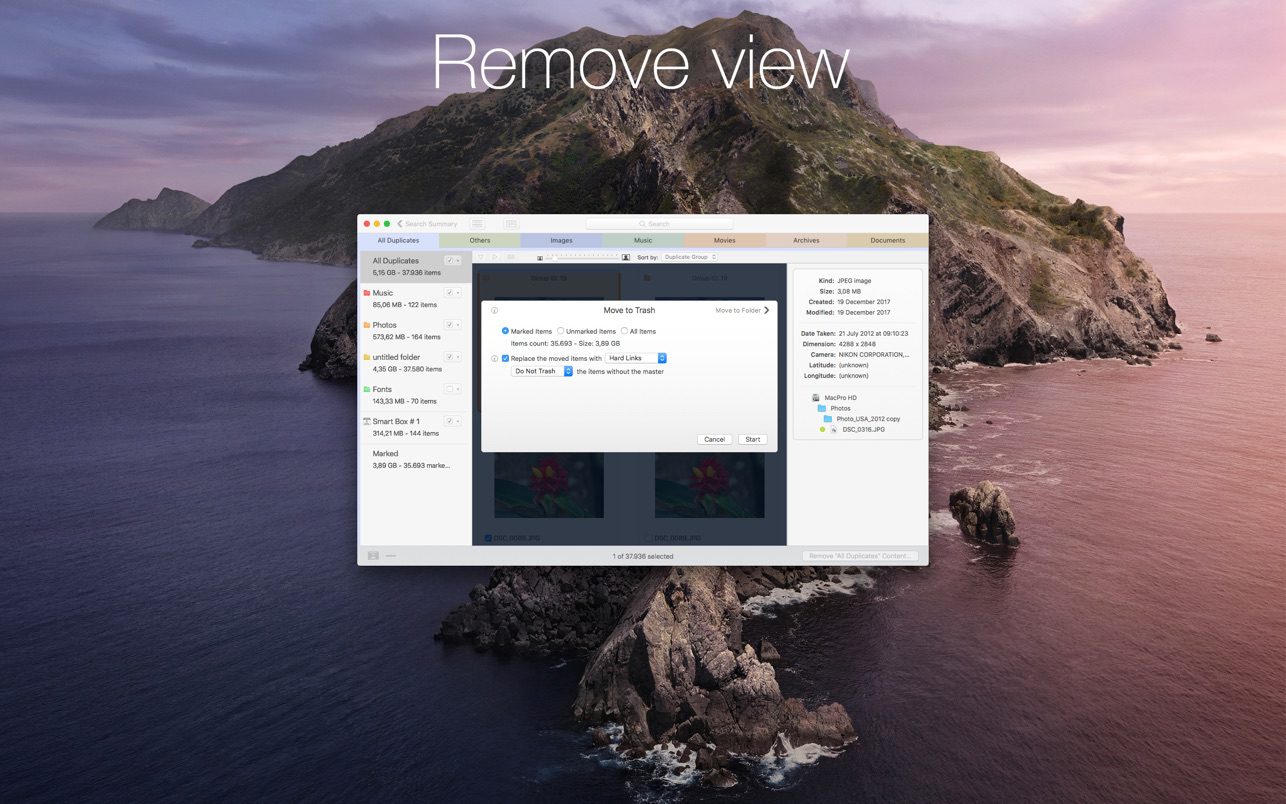Click the info icon beside Move to Trash title
This screenshot has width=1286, height=804.
(494, 311)
